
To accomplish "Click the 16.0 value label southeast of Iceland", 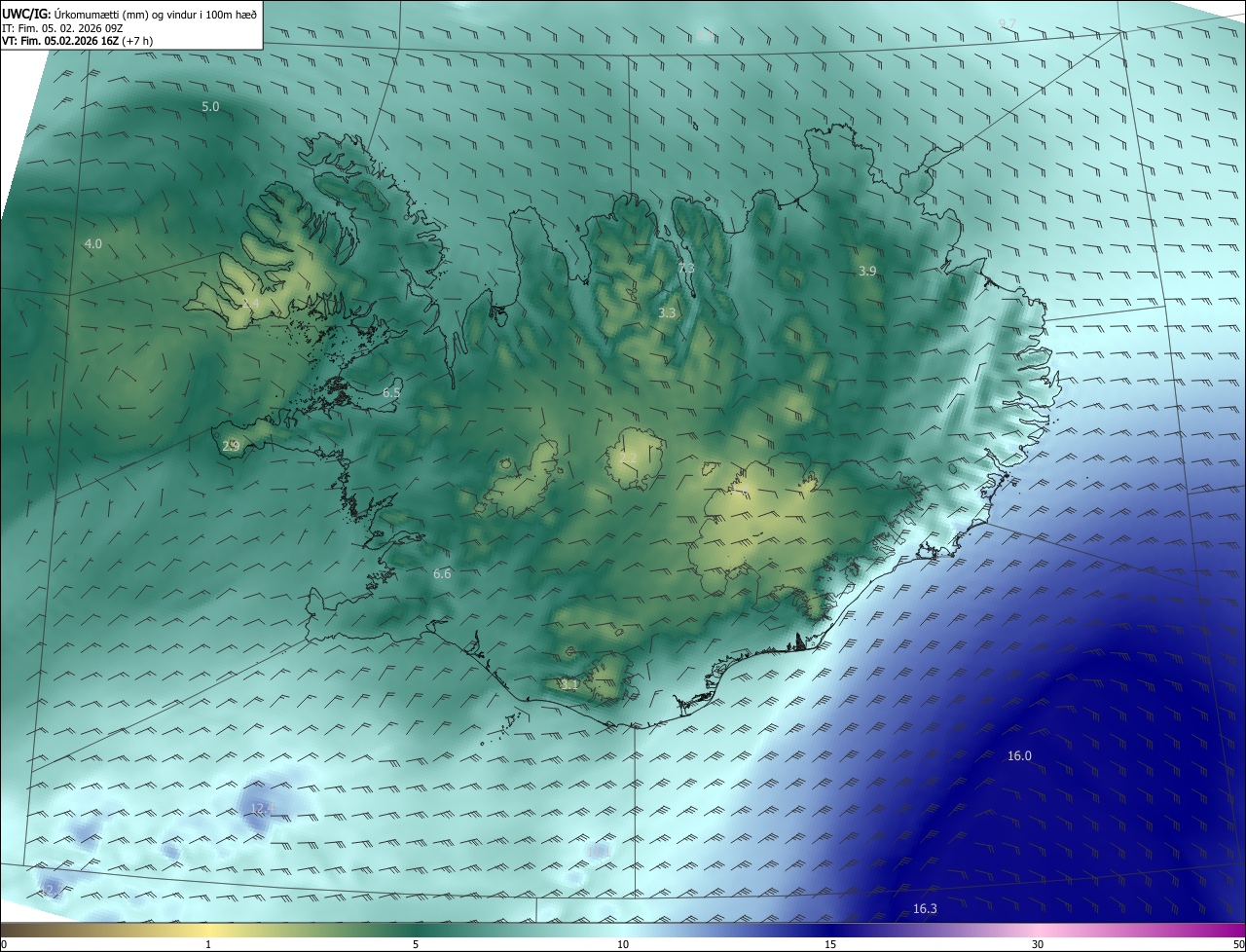I will (x=1019, y=756).
